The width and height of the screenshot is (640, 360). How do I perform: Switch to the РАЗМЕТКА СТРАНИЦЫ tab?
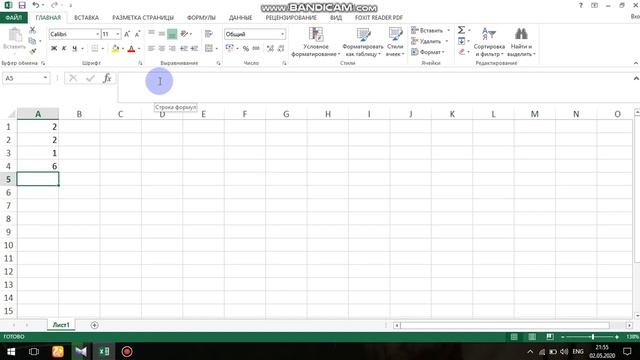tap(143, 18)
